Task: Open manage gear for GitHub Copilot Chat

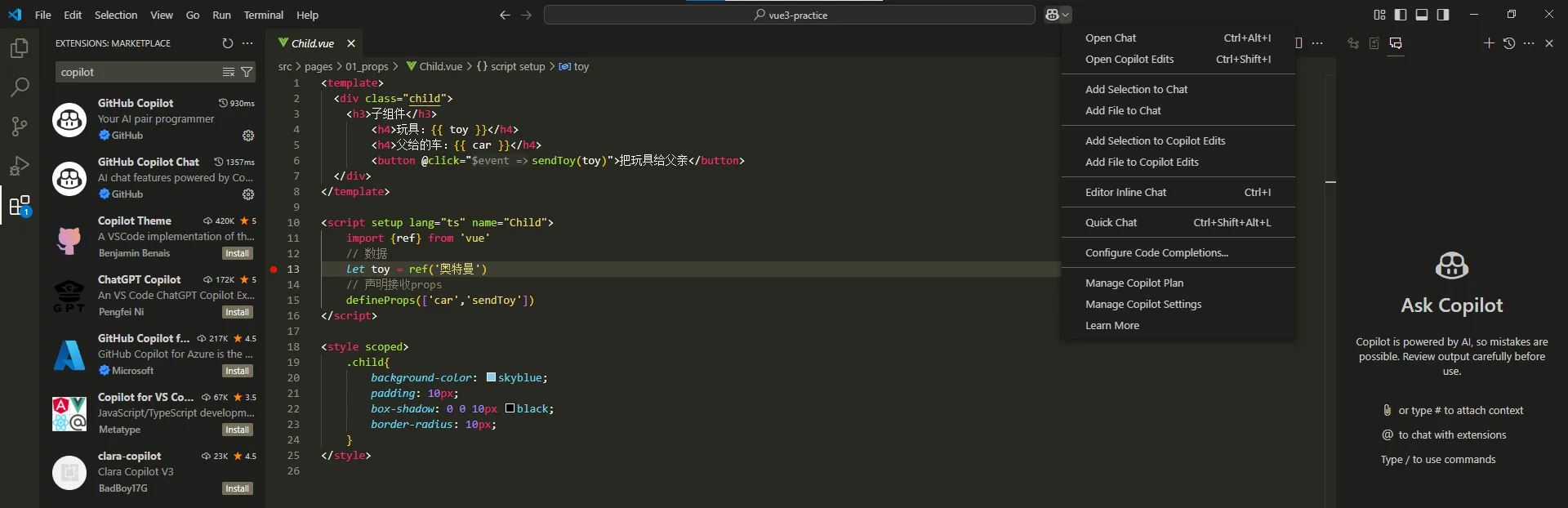Action: point(248,194)
